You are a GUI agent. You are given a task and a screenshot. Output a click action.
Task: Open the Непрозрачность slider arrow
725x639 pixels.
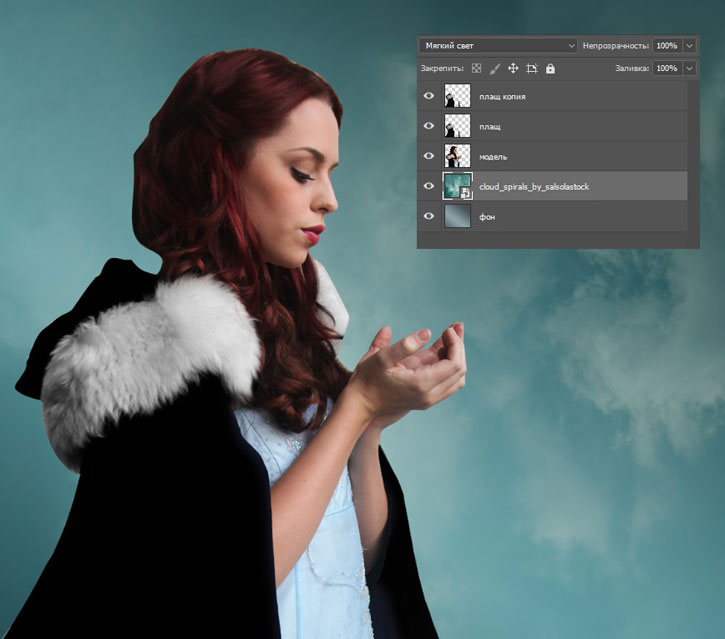689,46
